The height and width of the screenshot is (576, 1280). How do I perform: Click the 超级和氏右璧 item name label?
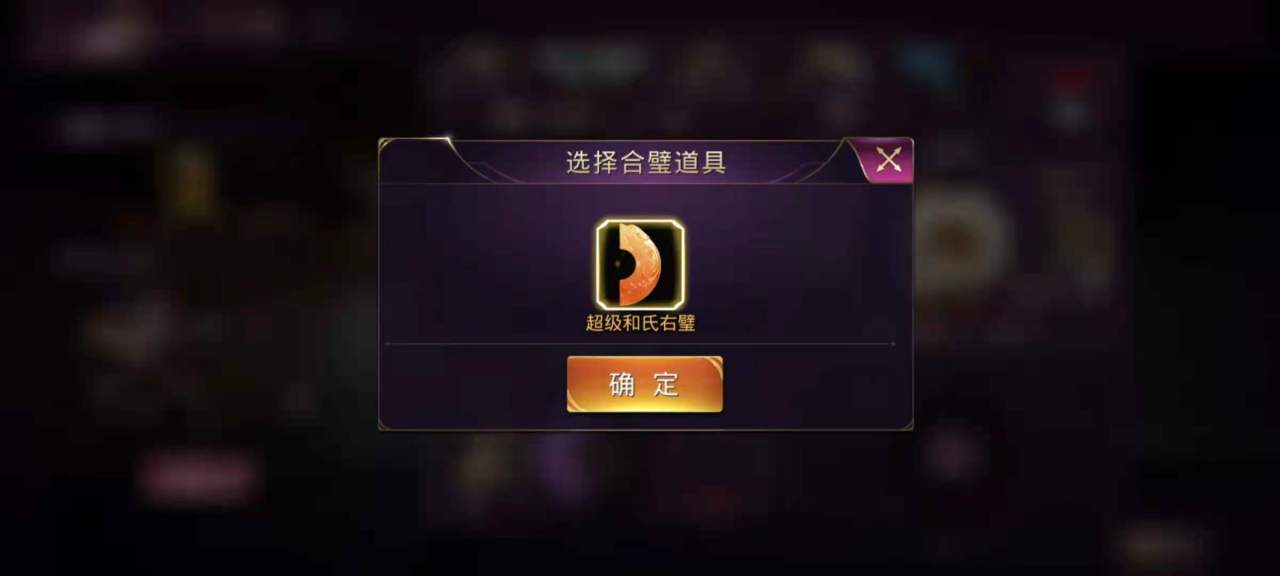[640, 324]
